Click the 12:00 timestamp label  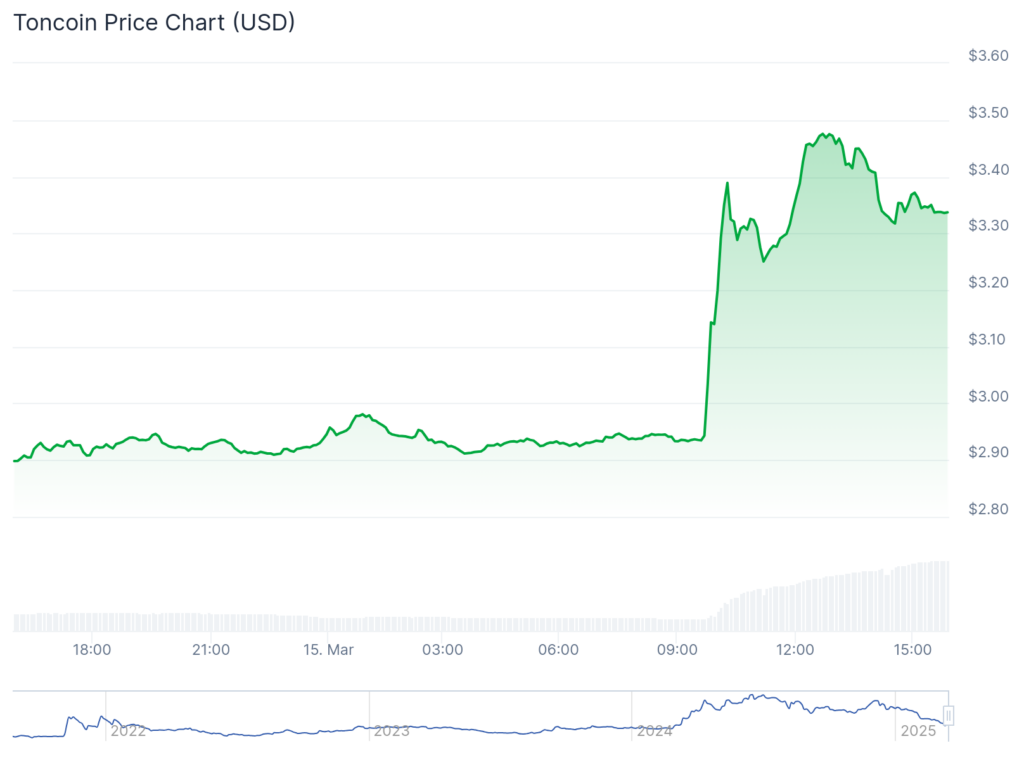pos(795,649)
